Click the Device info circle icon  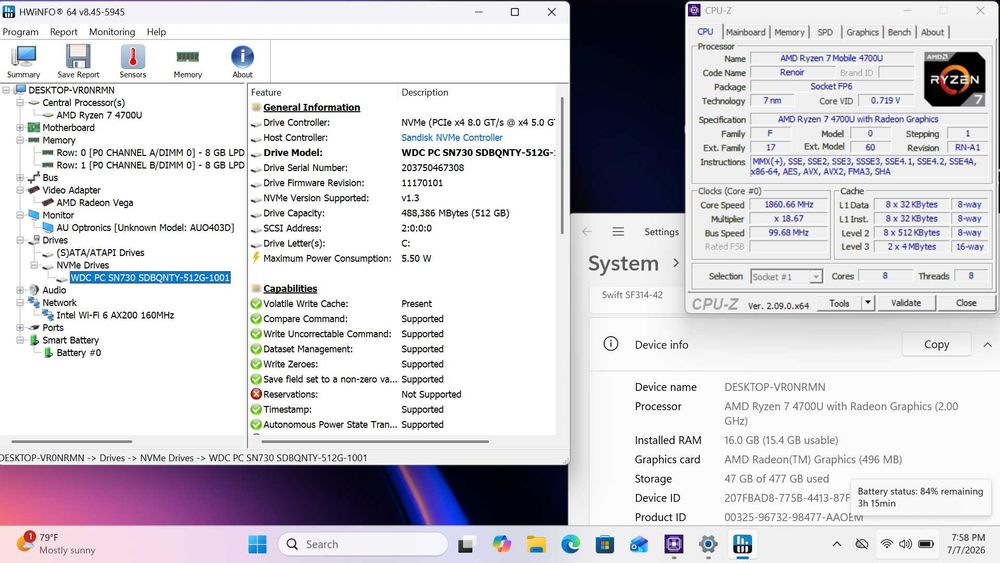tap(610, 344)
